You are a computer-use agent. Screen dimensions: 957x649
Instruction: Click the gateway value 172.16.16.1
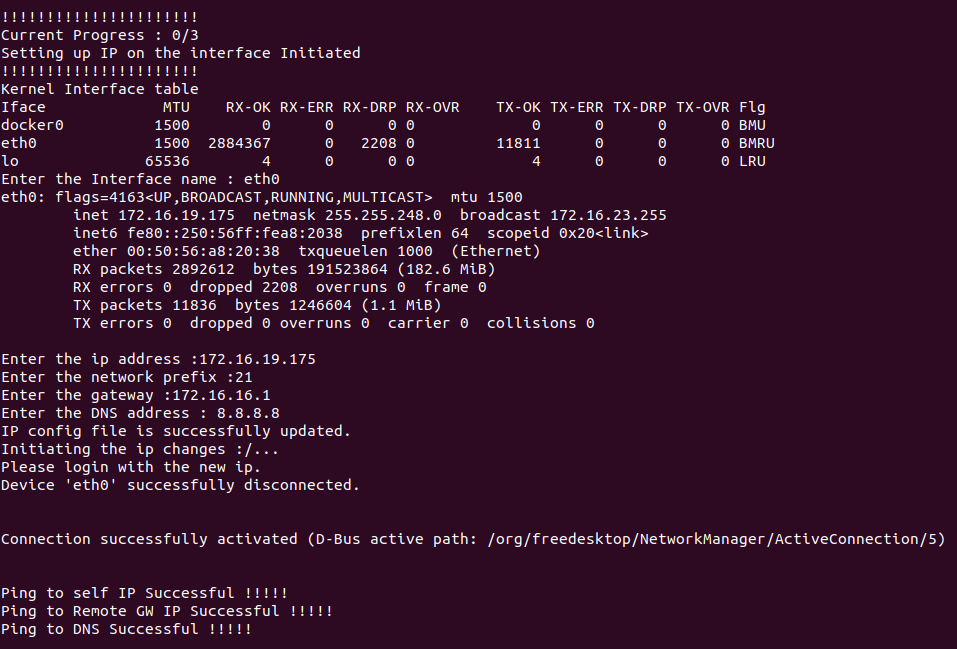[x=222, y=396]
